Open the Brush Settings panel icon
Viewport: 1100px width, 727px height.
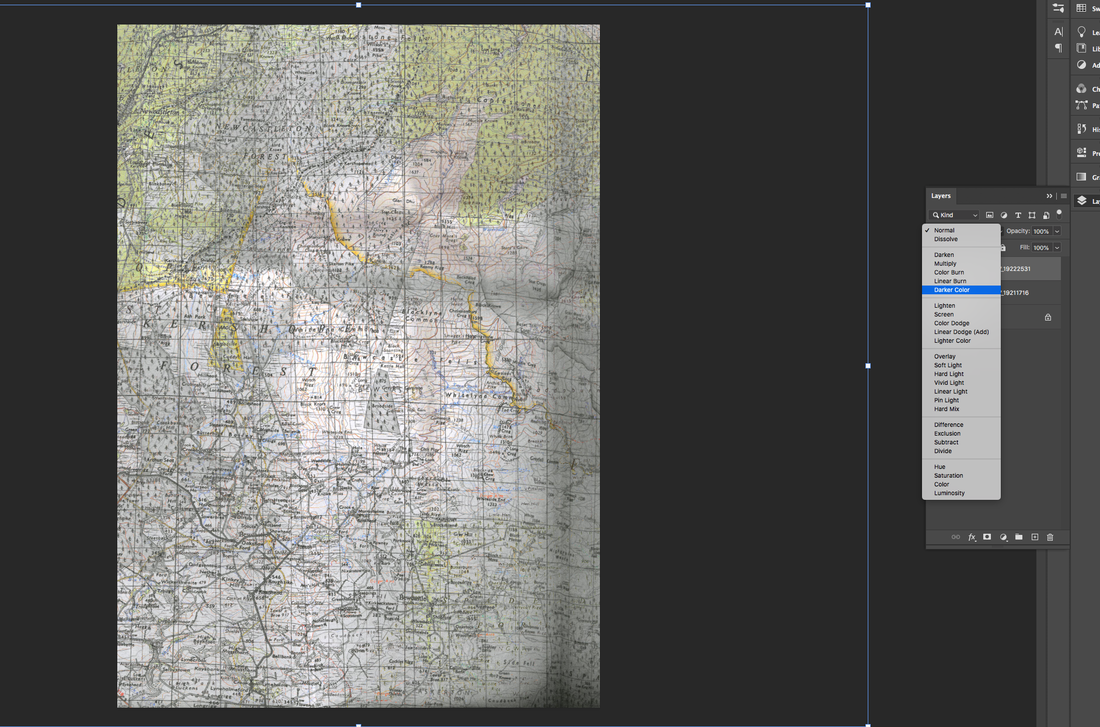(x=1059, y=8)
